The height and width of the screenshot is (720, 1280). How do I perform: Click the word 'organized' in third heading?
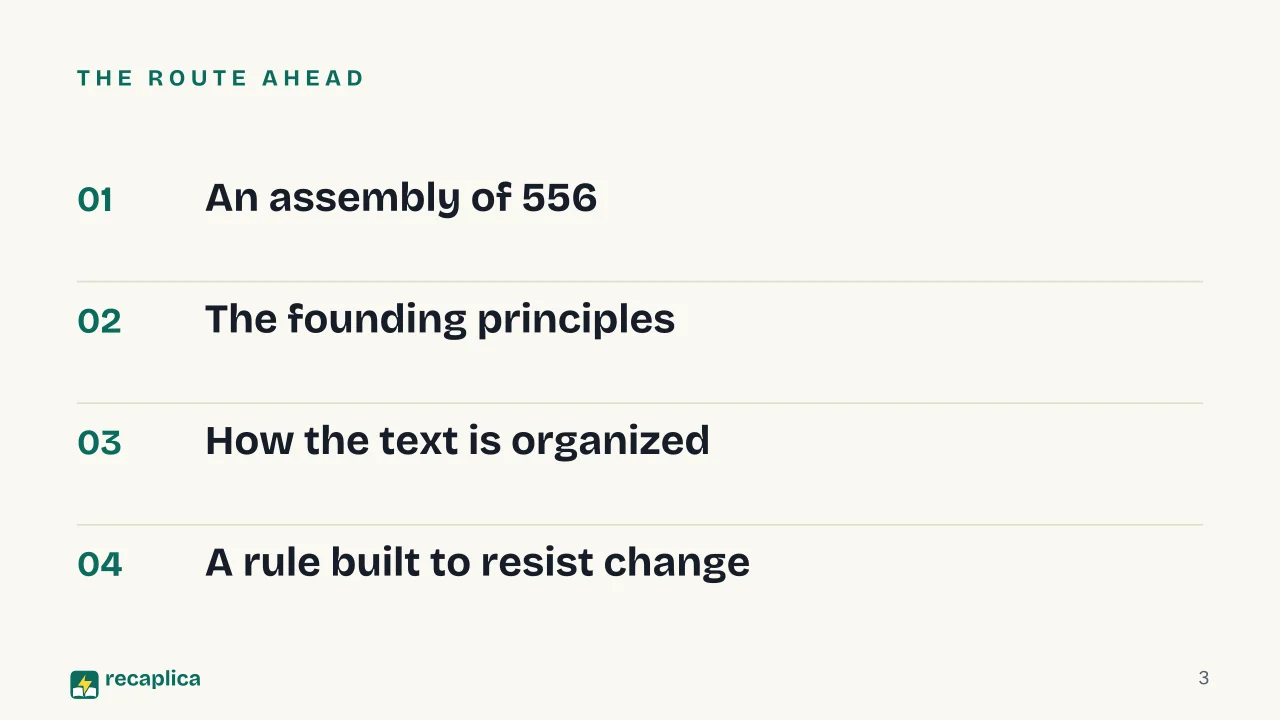(610, 443)
